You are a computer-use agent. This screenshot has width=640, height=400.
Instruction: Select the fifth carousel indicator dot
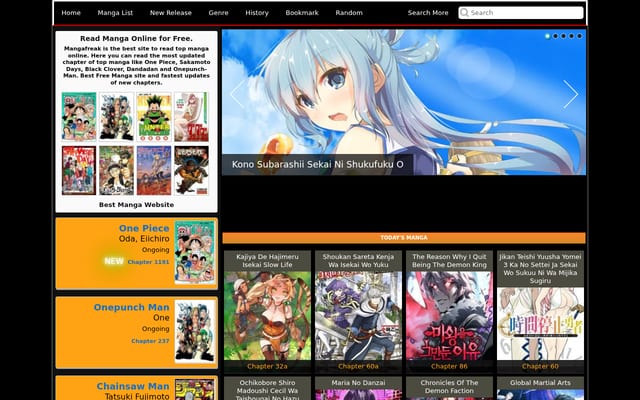coord(579,36)
